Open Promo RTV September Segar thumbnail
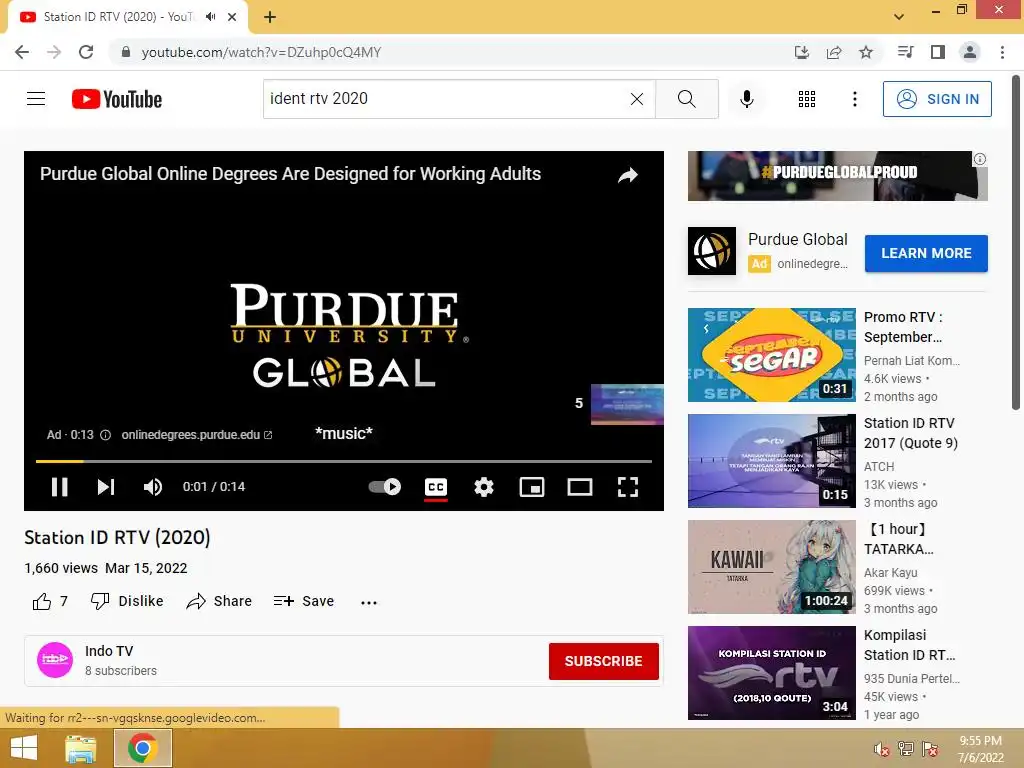 [771, 355]
